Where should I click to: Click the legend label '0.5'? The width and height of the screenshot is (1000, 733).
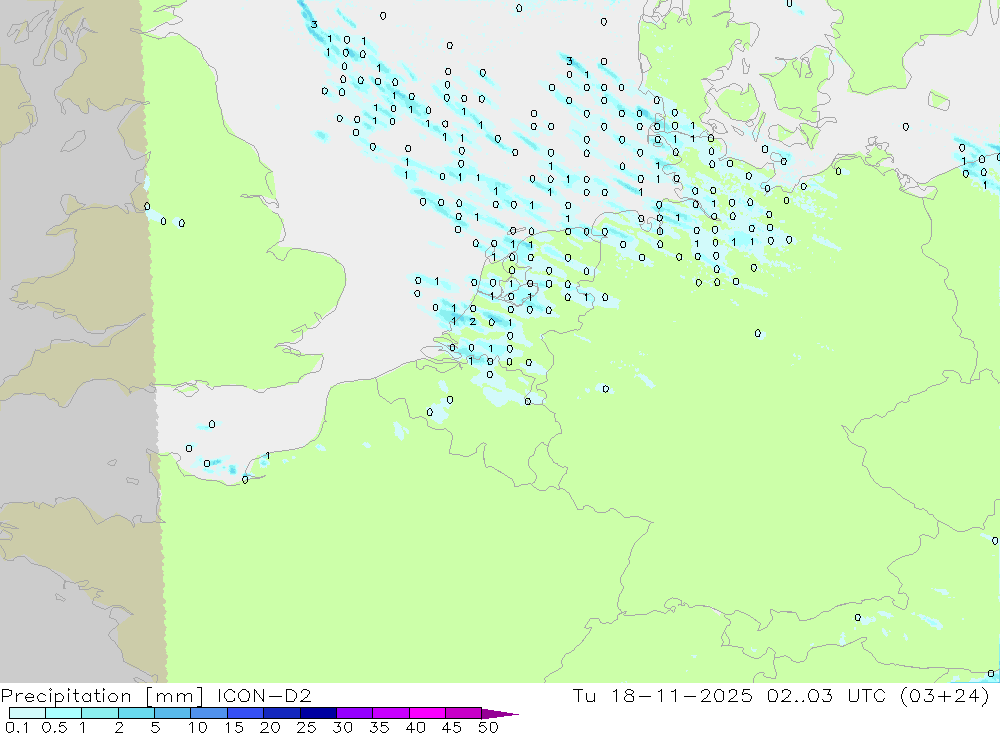(54, 727)
